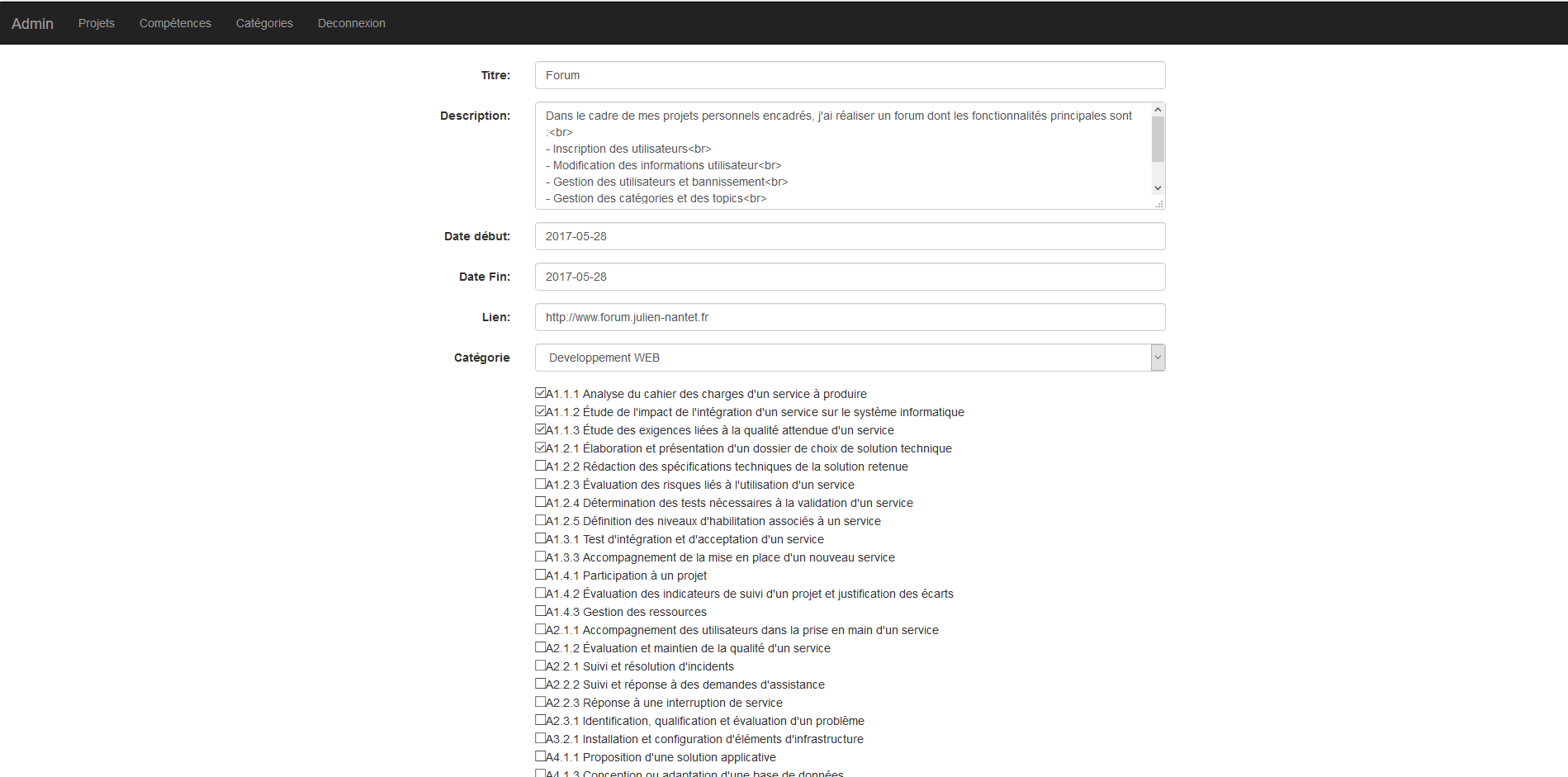Click the Description: label

475,116
